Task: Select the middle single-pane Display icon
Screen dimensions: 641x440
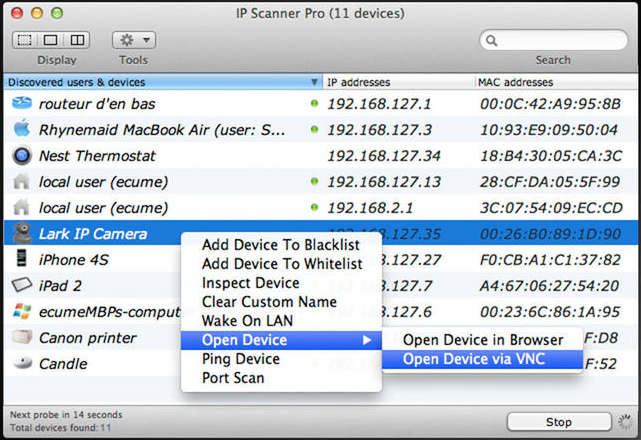Action: (x=50, y=40)
